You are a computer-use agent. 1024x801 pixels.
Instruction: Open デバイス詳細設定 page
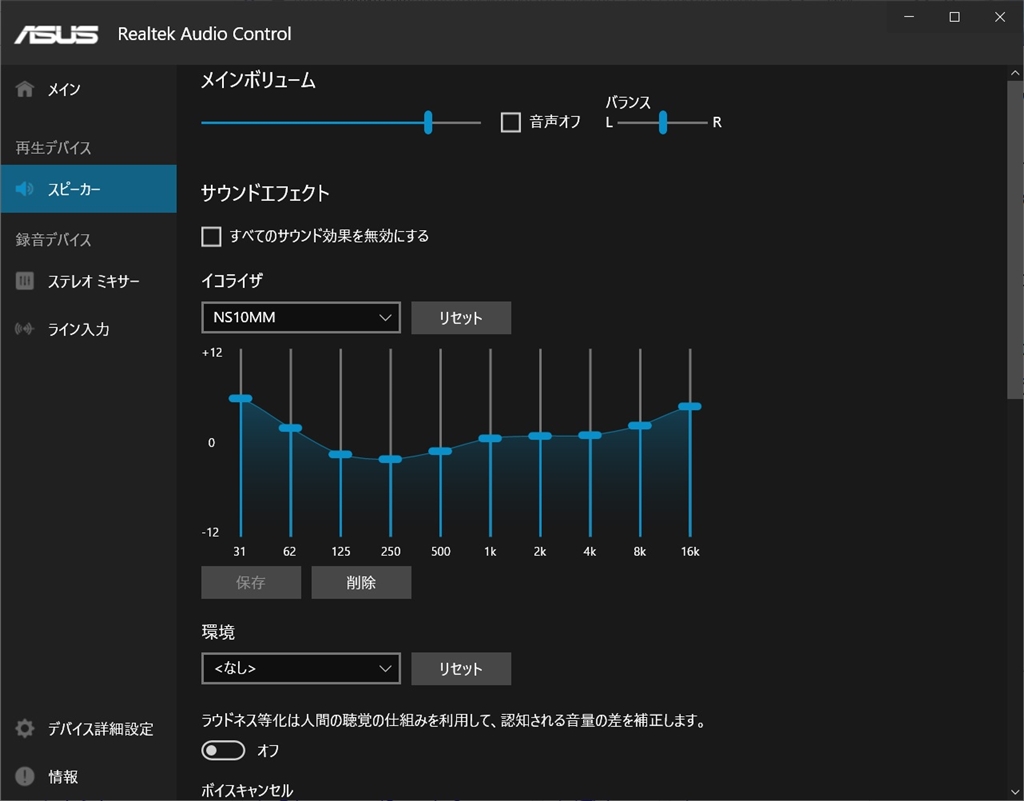(88, 728)
